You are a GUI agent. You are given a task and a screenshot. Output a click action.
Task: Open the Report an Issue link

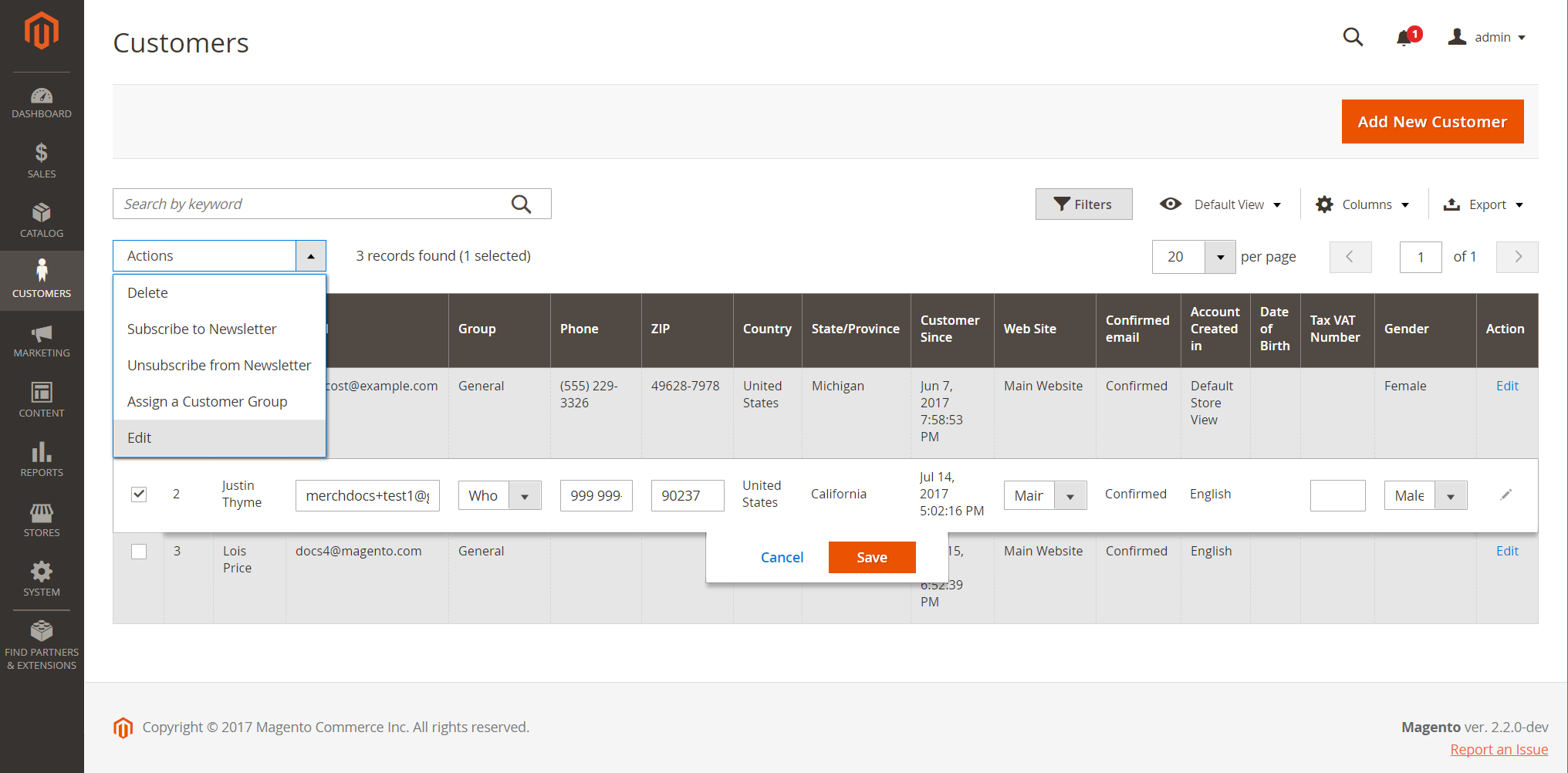(x=1499, y=750)
